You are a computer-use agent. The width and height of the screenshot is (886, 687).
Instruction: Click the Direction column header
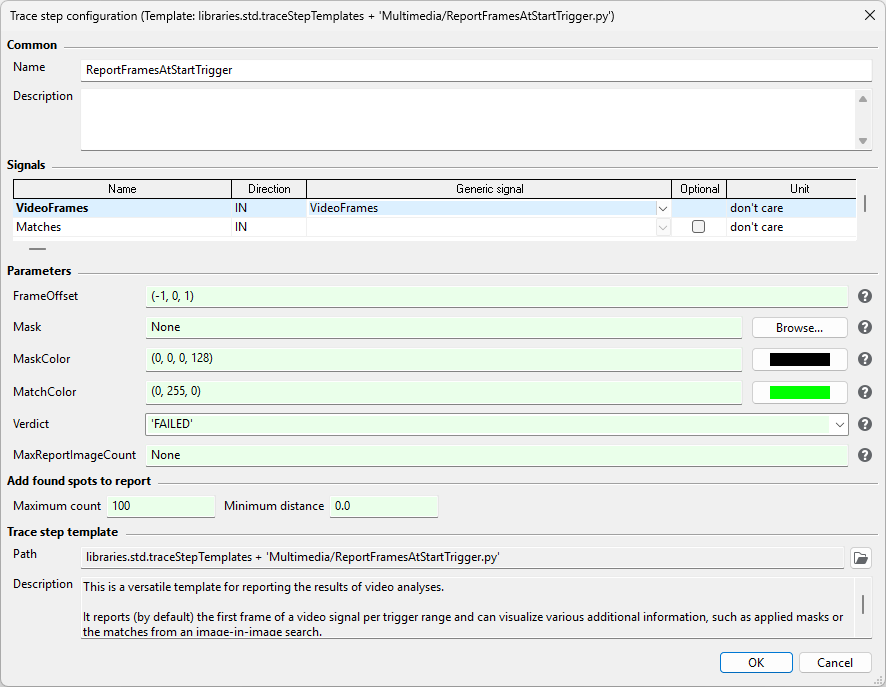(x=269, y=189)
